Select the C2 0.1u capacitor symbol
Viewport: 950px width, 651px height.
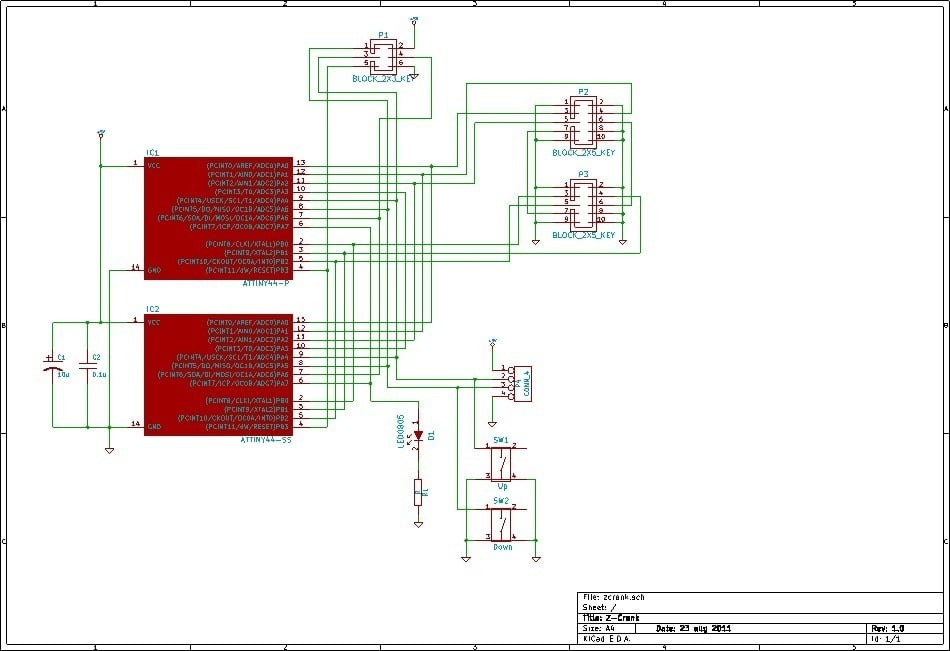[86, 367]
